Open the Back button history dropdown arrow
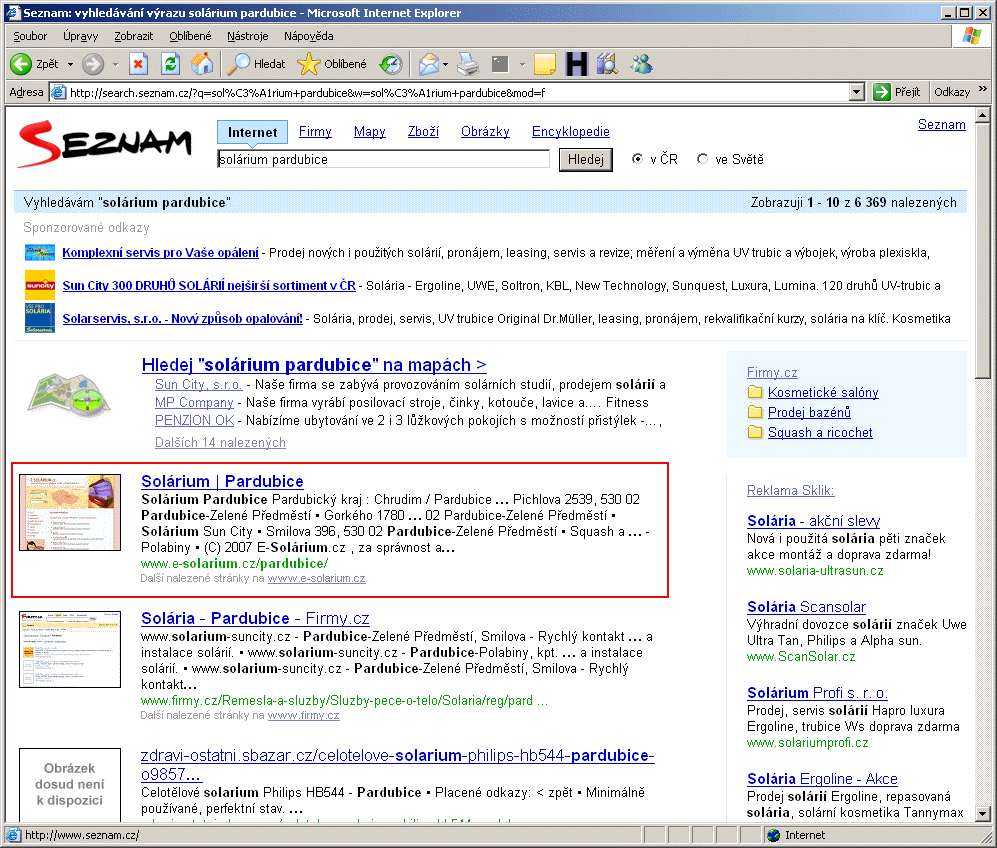The height and width of the screenshot is (848, 997). 70,64
